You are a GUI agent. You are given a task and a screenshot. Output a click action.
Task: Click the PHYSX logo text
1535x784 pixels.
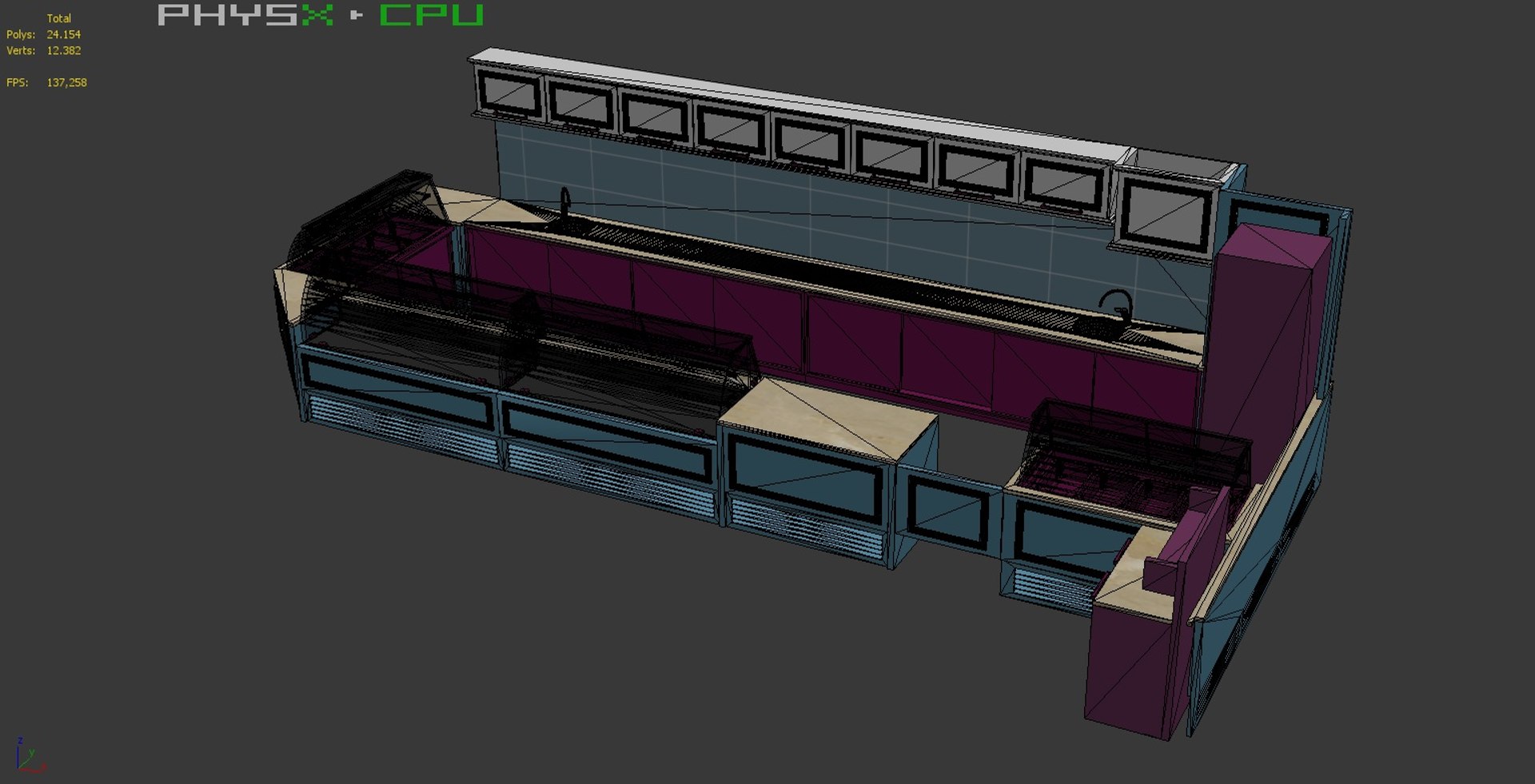[x=245, y=14]
